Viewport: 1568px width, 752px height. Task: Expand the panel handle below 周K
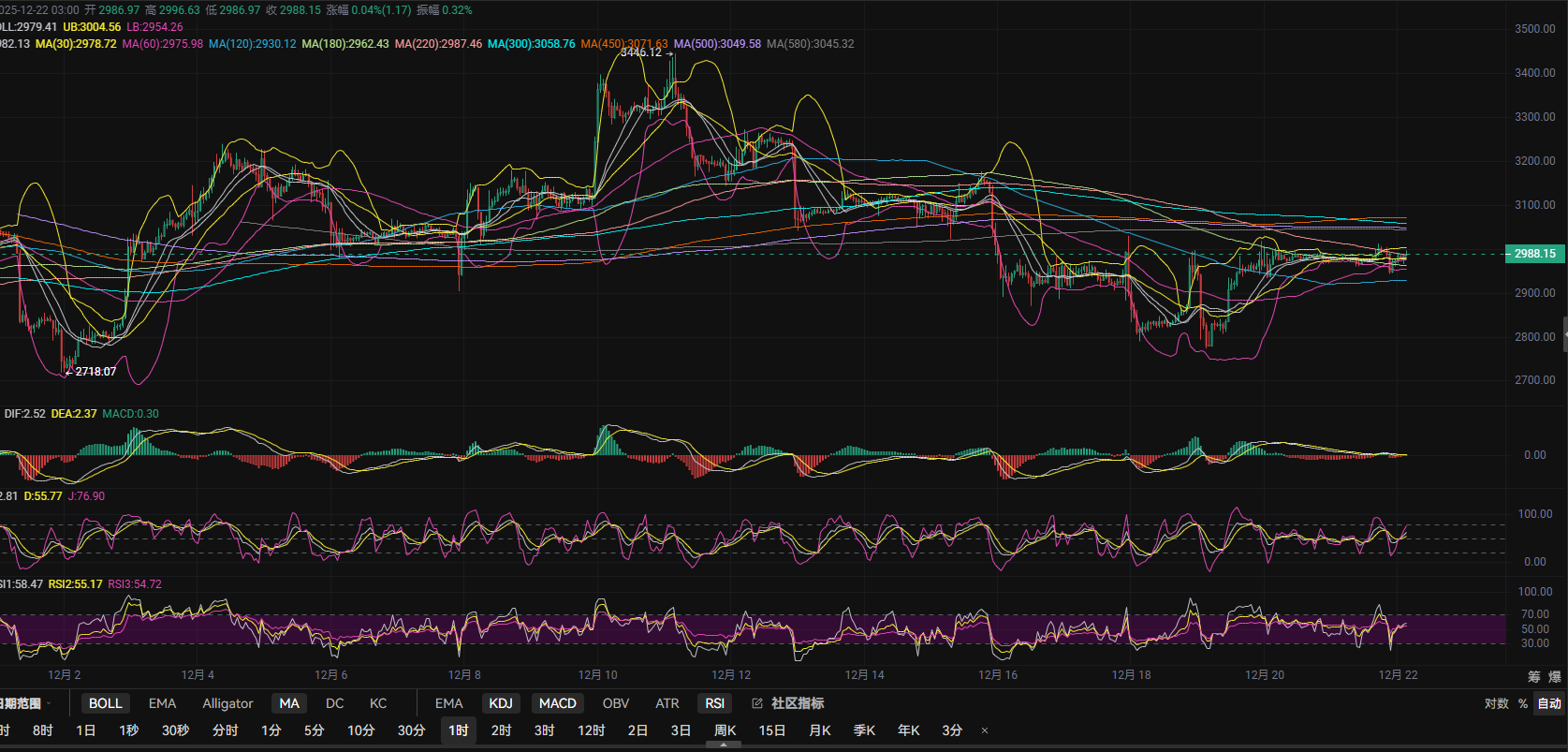pos(723,745)
